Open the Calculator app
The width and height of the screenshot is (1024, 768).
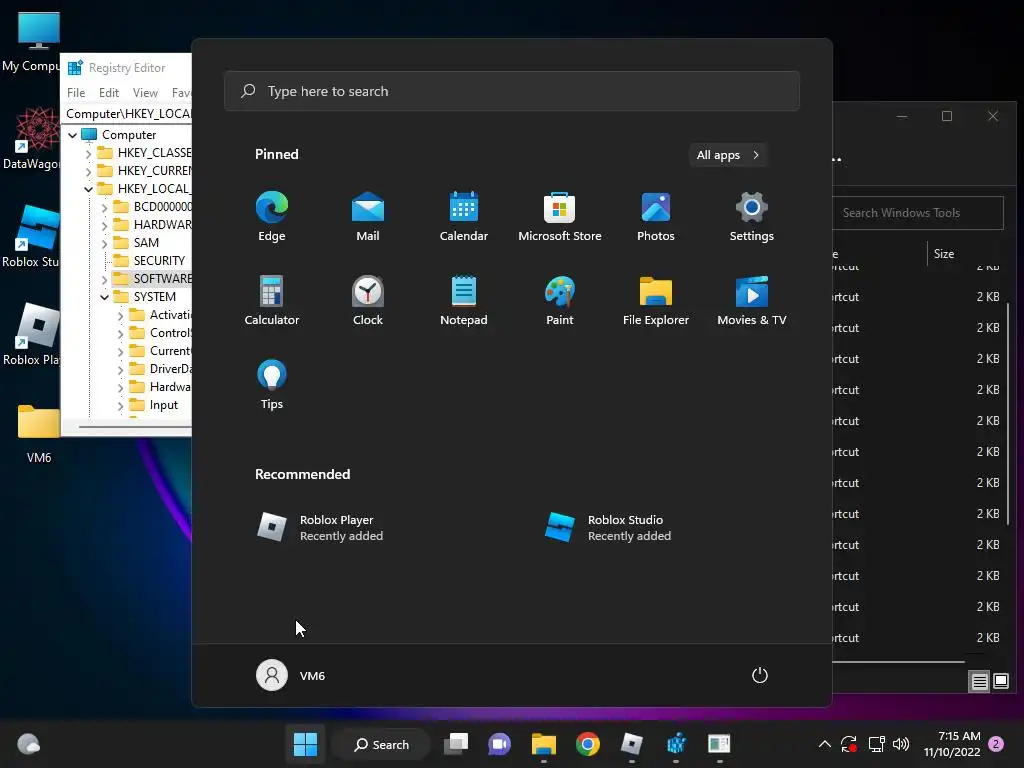point(272,300)
